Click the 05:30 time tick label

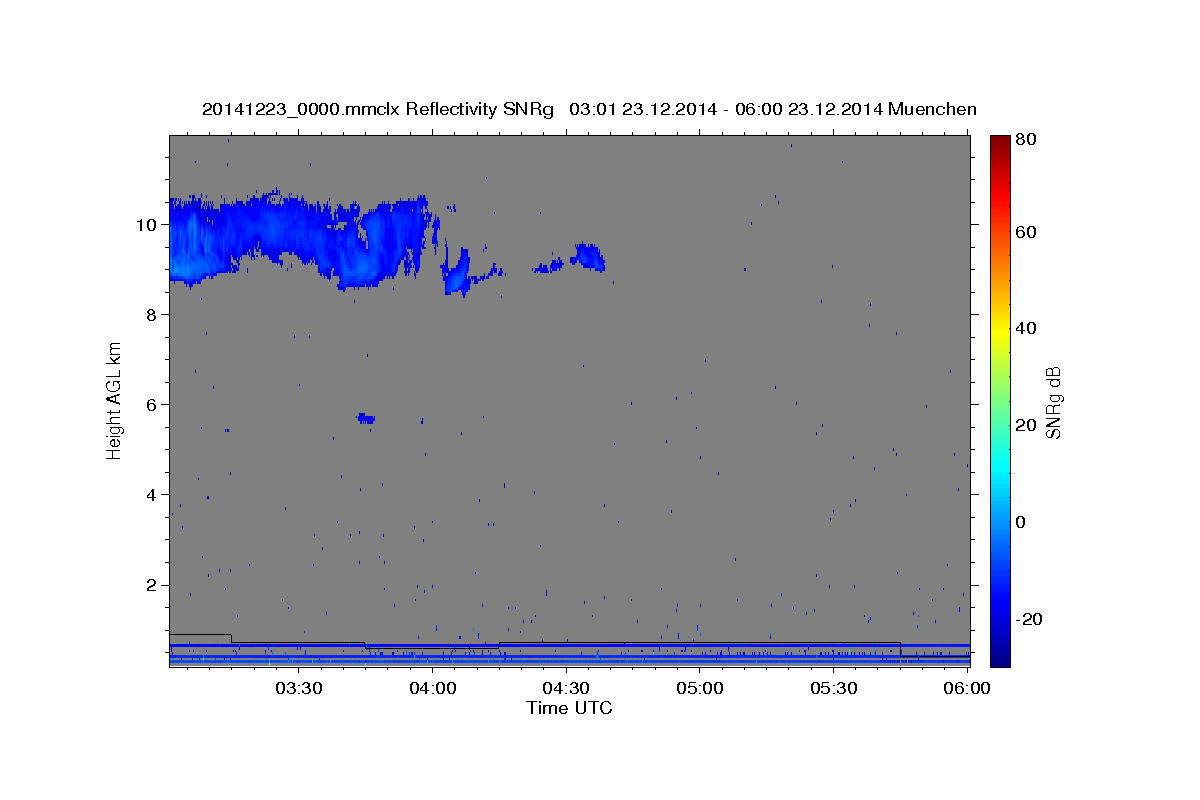point(834,688)
